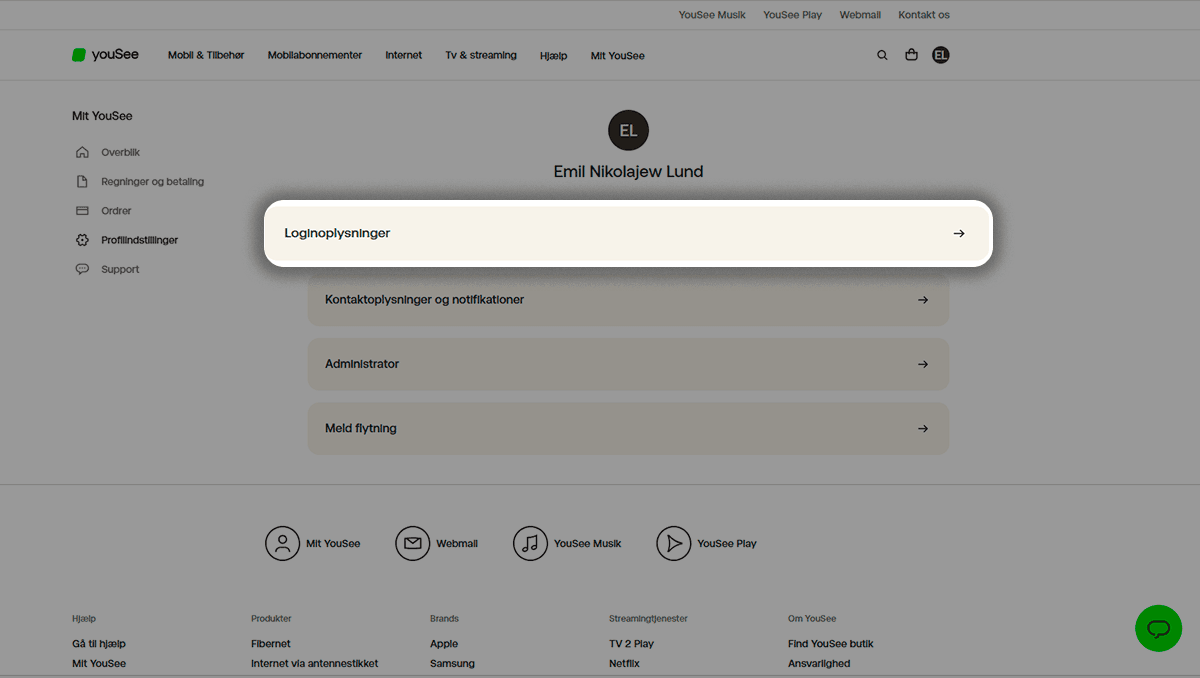Click the YouSee logo in header
1200x678 pixels.
click(105, 55)
